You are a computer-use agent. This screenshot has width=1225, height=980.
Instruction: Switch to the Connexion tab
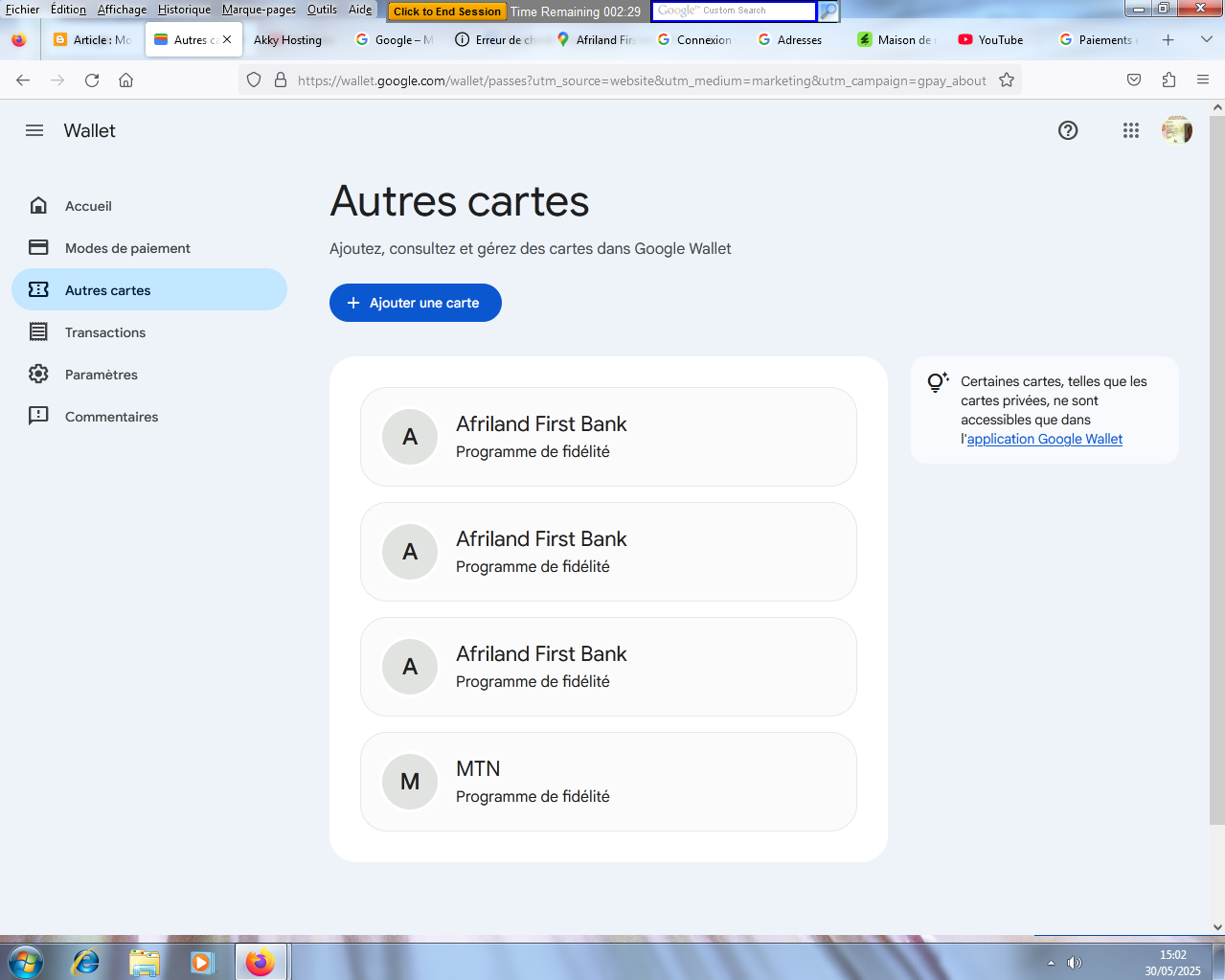(695, 40)
